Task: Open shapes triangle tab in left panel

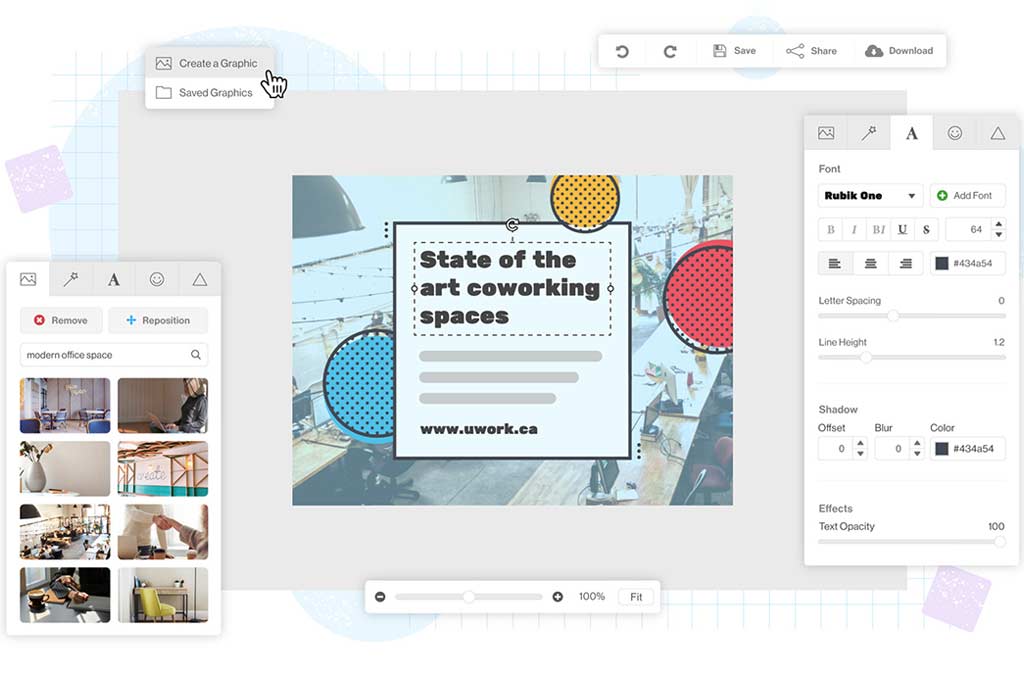Action: click(x=200, y=280)
